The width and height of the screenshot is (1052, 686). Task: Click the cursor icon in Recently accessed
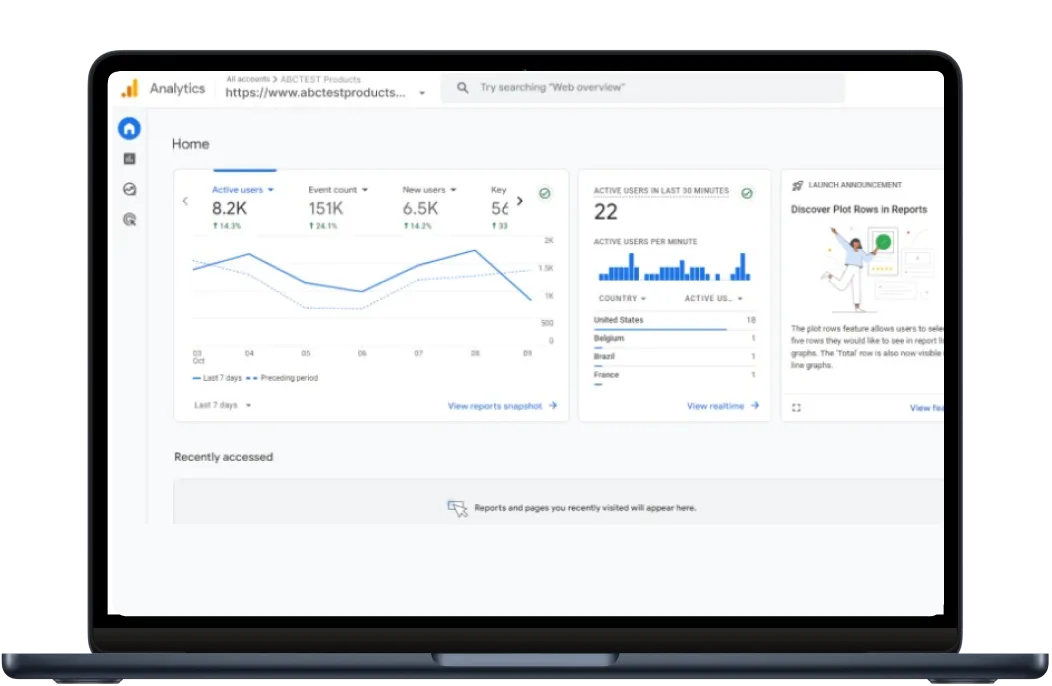(x=458, y=508)
